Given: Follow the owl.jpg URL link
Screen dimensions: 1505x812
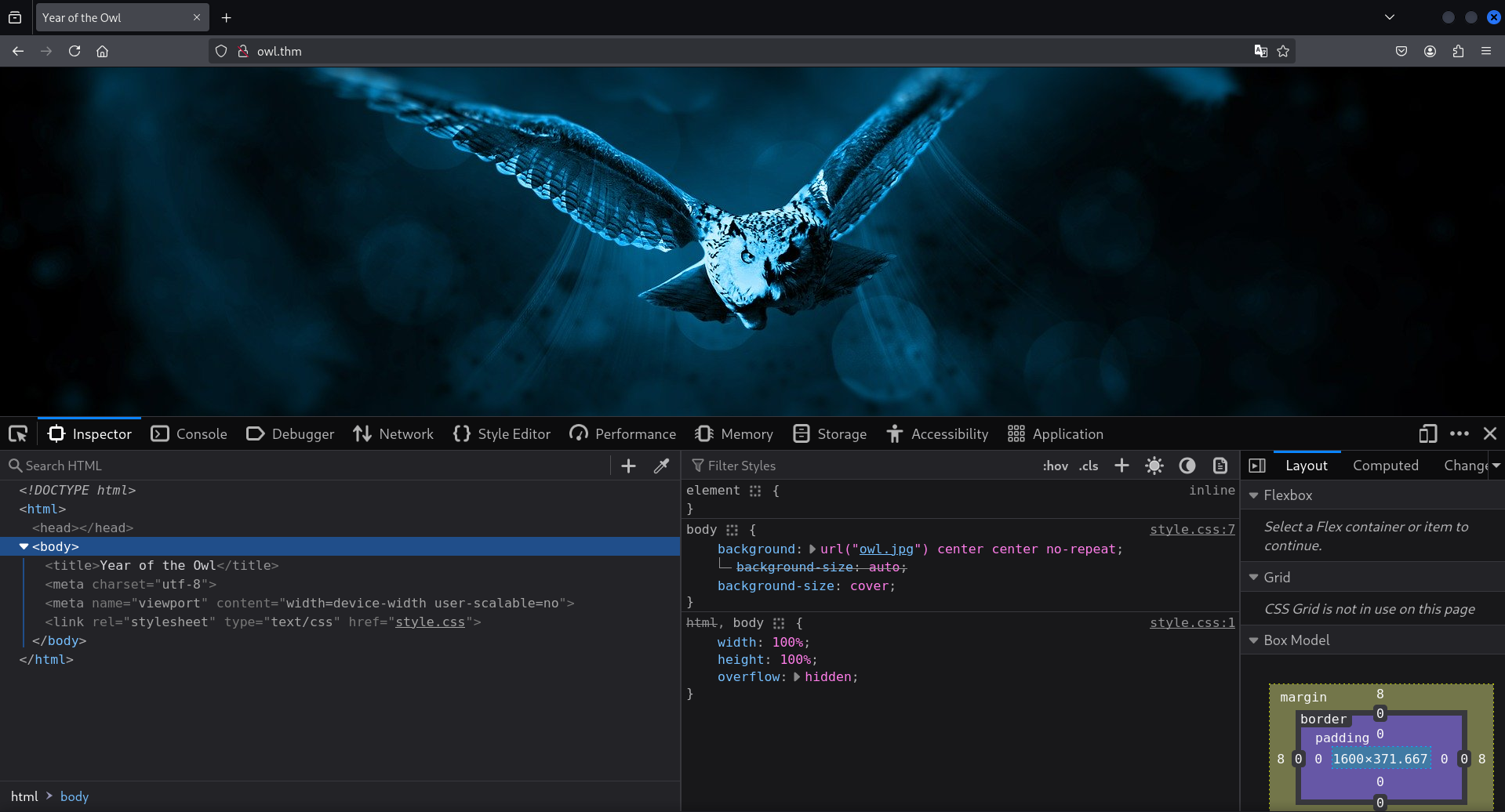Looking at the screenshot, I should click(x=886, y=549).
